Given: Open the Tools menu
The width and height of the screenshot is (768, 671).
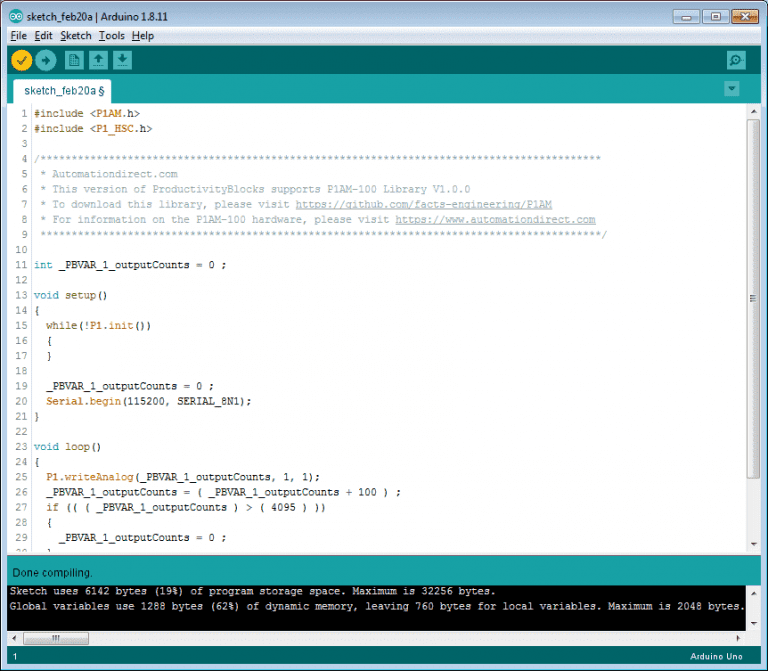Looking at the screenshot, I should click(112, 36).
